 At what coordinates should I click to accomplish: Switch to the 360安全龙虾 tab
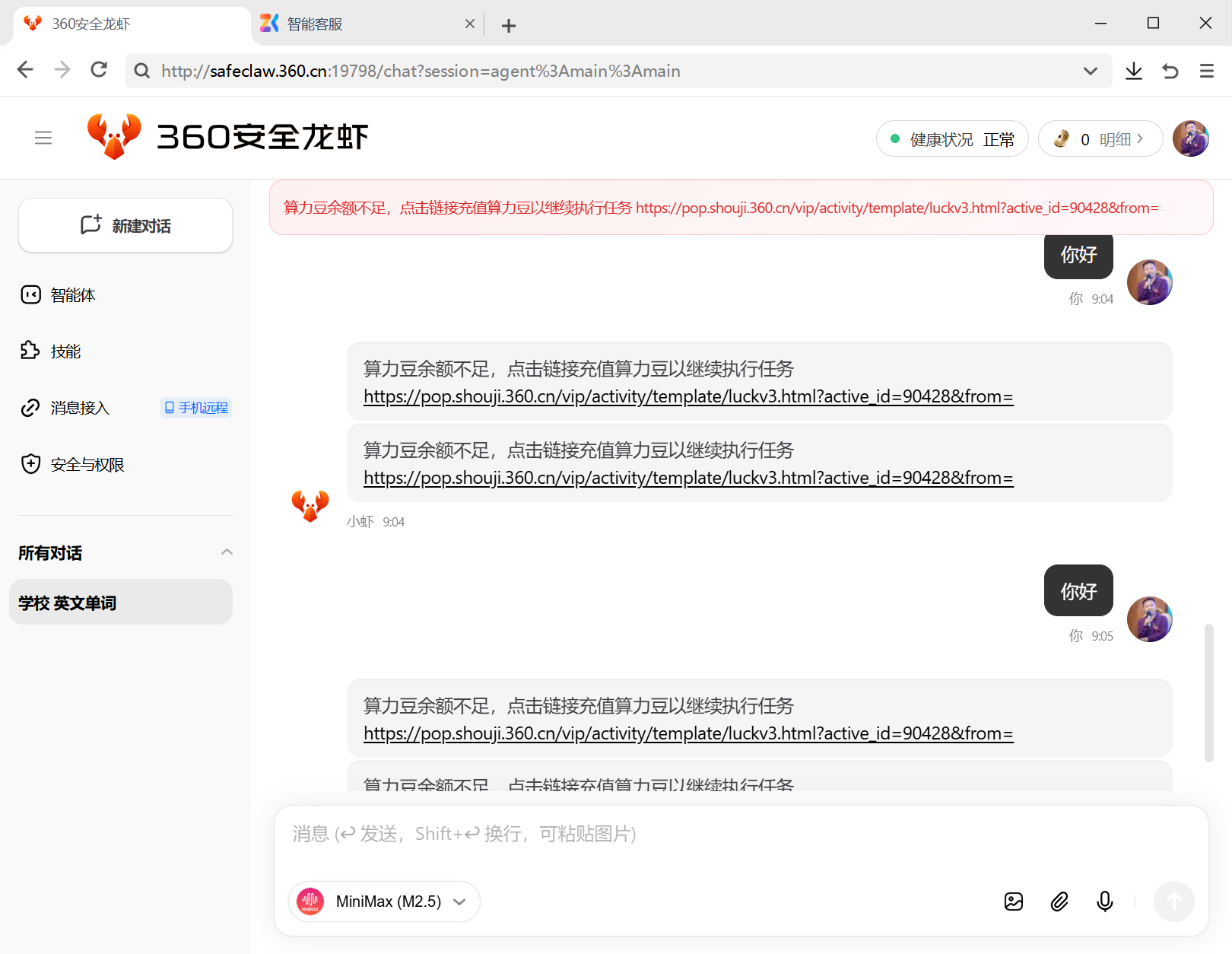coord(132,24)
